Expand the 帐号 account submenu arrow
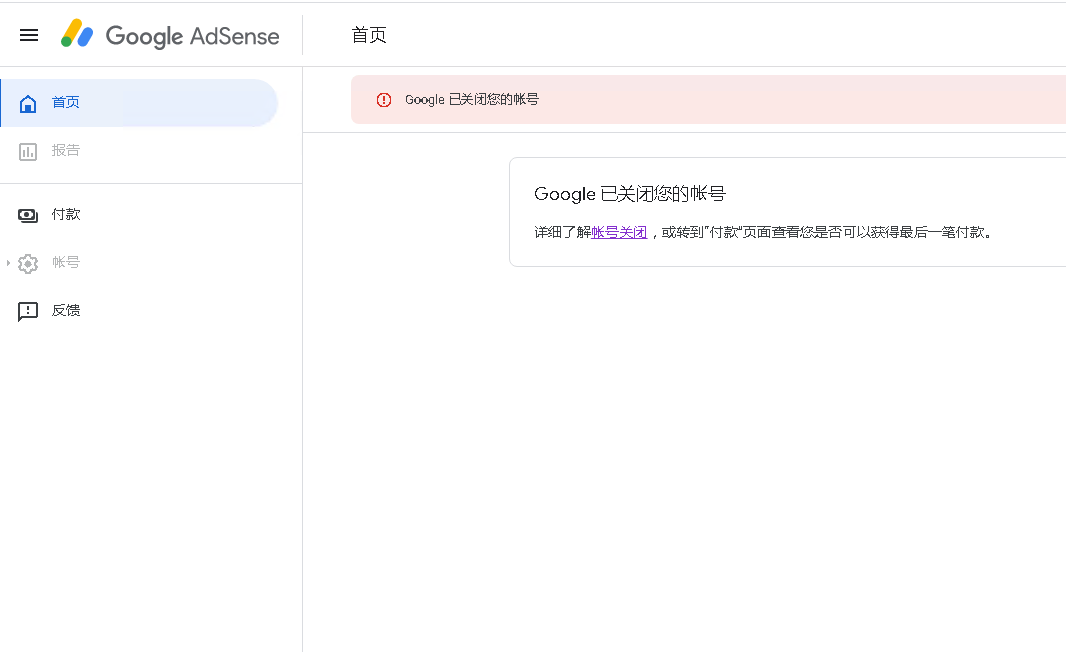Screen dimensions: 1066x652 [x=7, y=262]
